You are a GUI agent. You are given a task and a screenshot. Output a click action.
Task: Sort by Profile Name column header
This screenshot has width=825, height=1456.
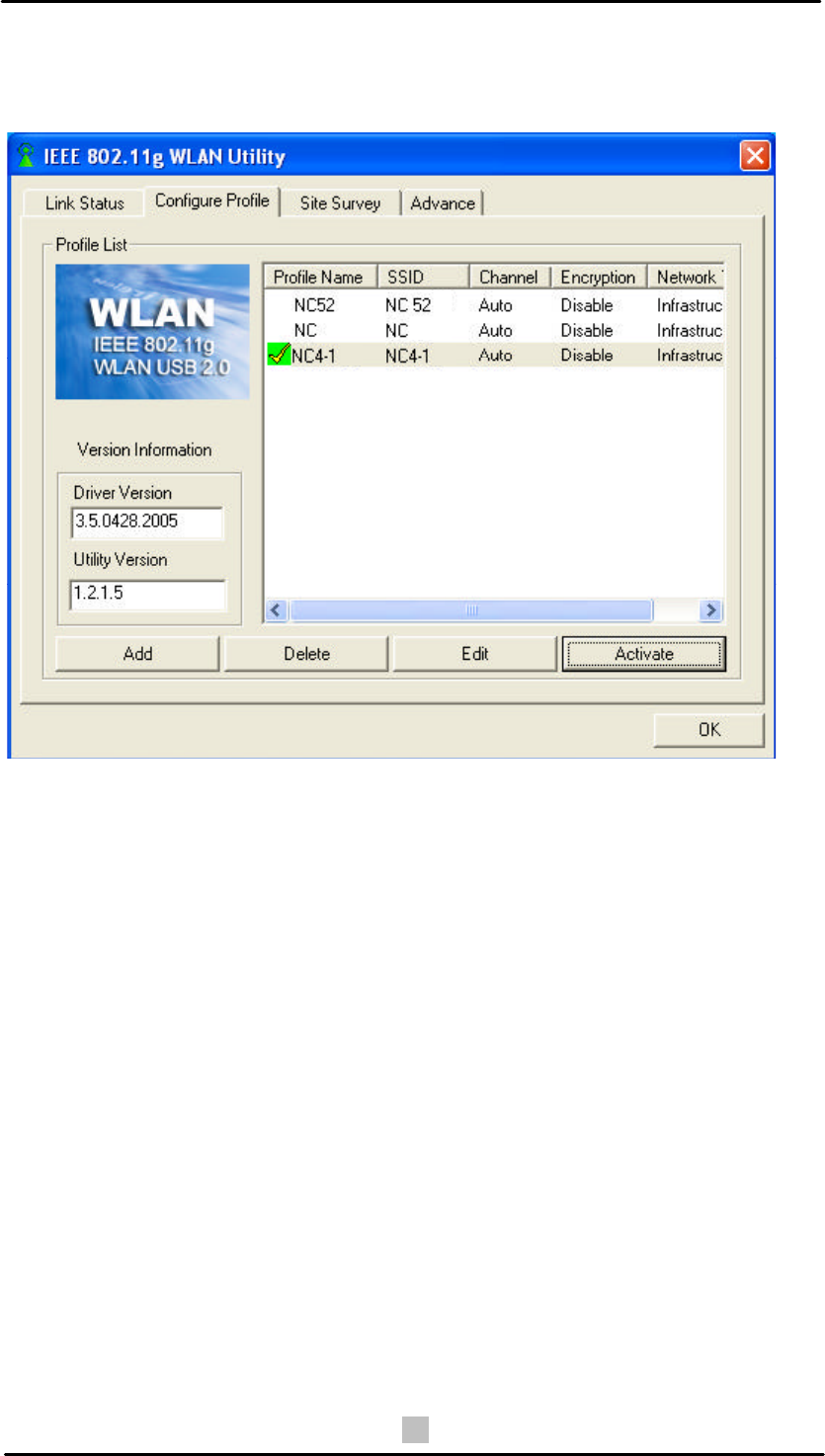tap(320, 278)
